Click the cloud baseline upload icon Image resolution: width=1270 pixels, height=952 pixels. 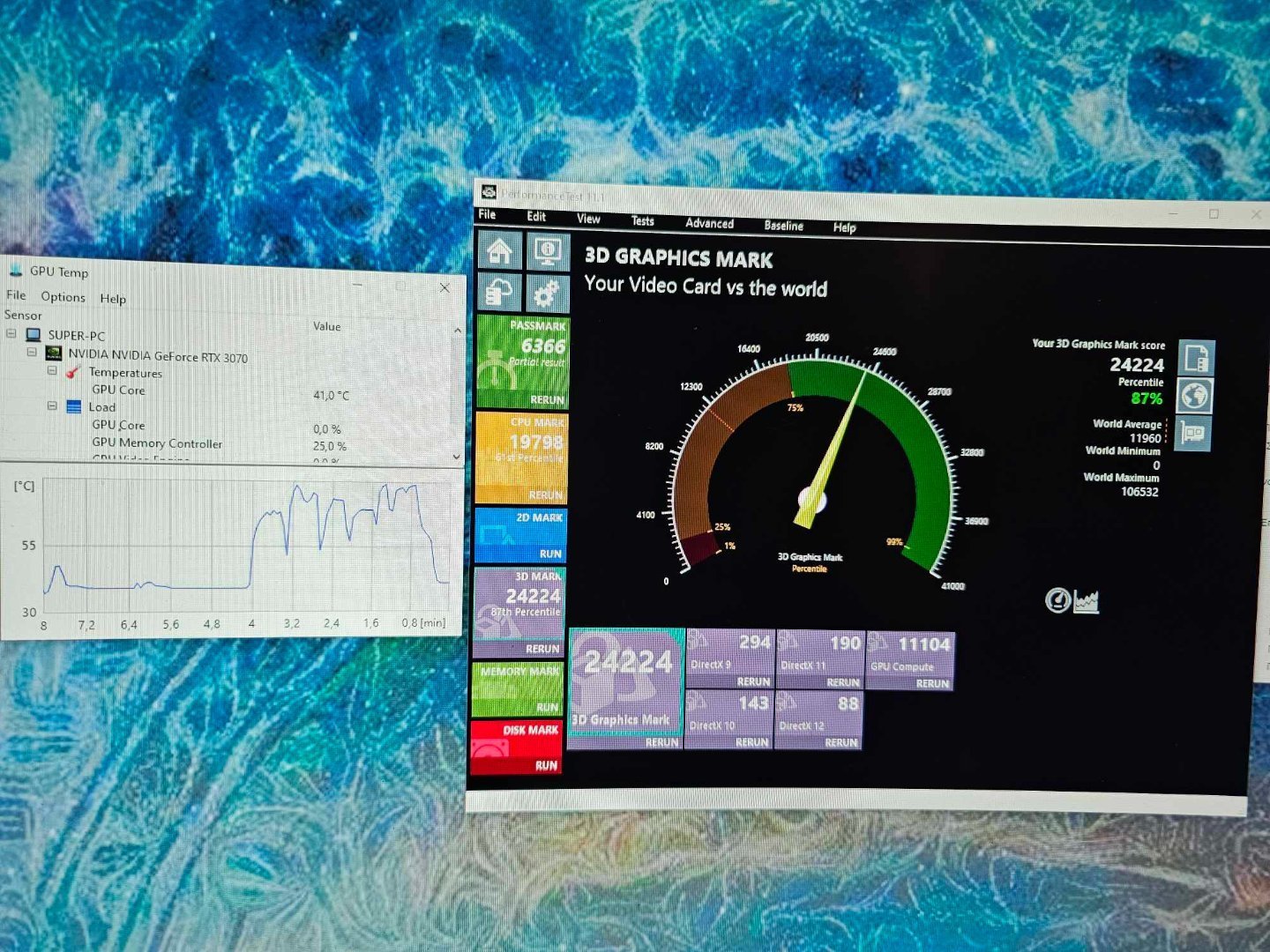[x=499, y=292]
